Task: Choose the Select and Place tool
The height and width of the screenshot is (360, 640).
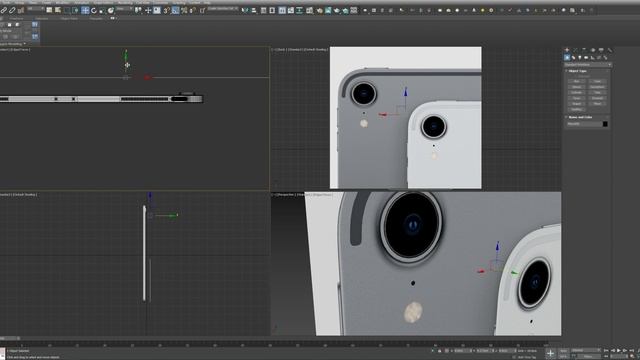Action: (111, 10)
